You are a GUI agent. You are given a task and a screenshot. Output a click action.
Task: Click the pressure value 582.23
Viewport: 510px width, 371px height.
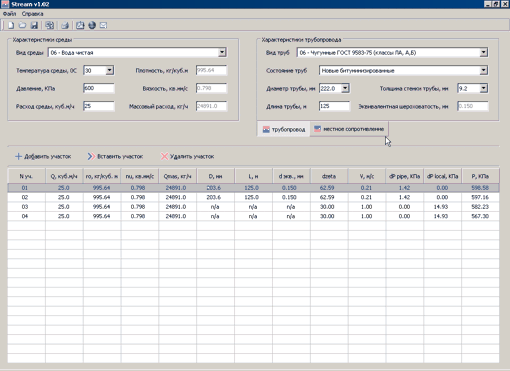pyautogui.click(x=480, y=207)
